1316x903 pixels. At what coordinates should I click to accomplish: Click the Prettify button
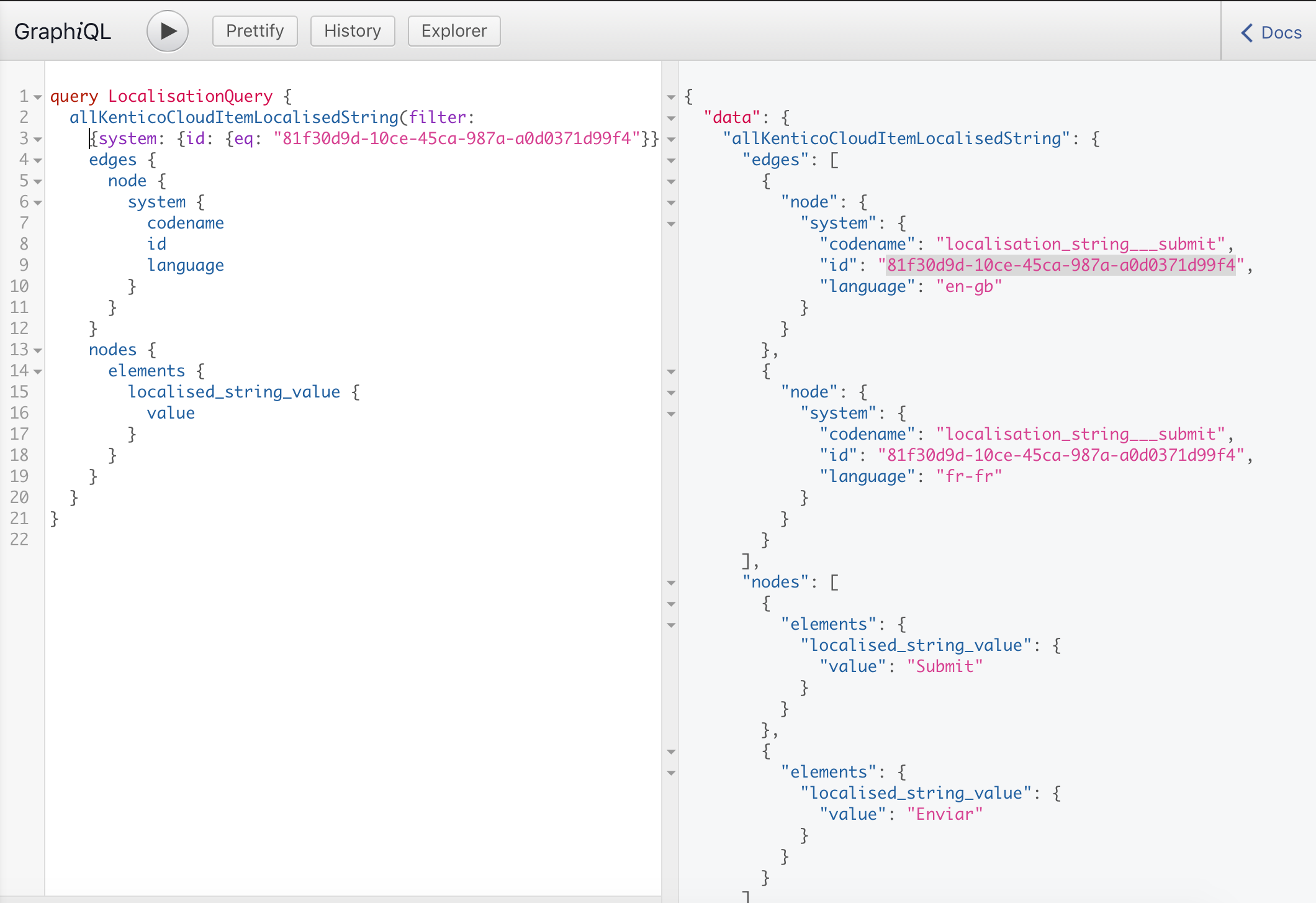coord(255,30)
